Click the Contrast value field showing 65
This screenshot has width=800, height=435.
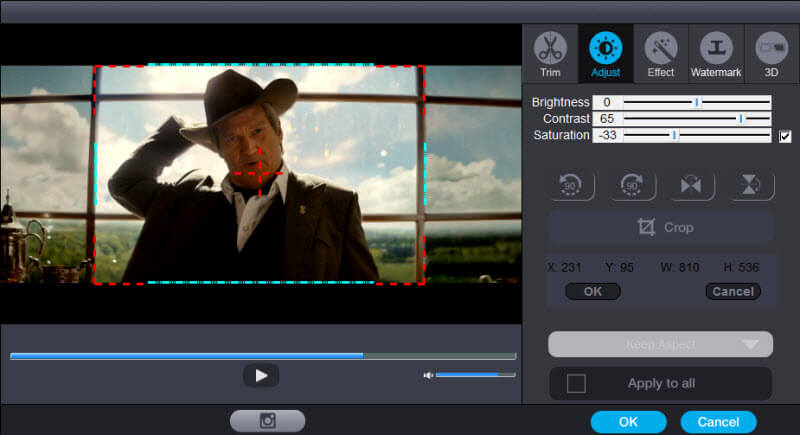coord(607,119)
